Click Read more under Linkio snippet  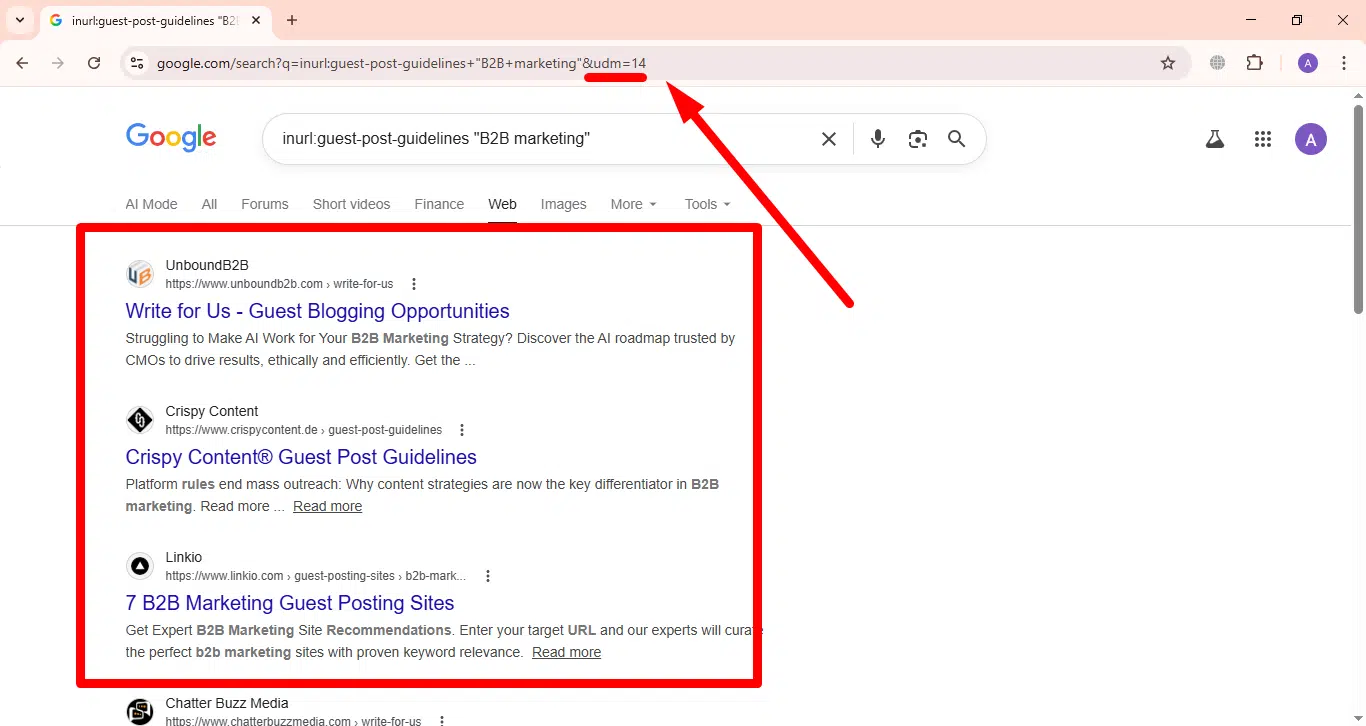(x=566, y=652)
